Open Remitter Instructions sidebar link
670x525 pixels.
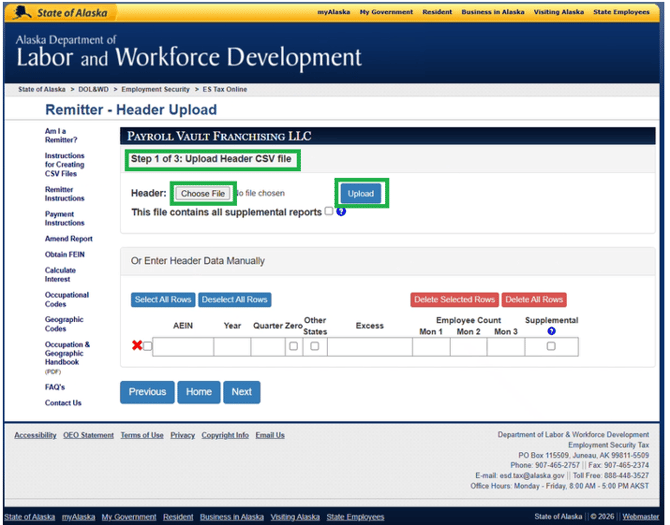pos(65,194)
